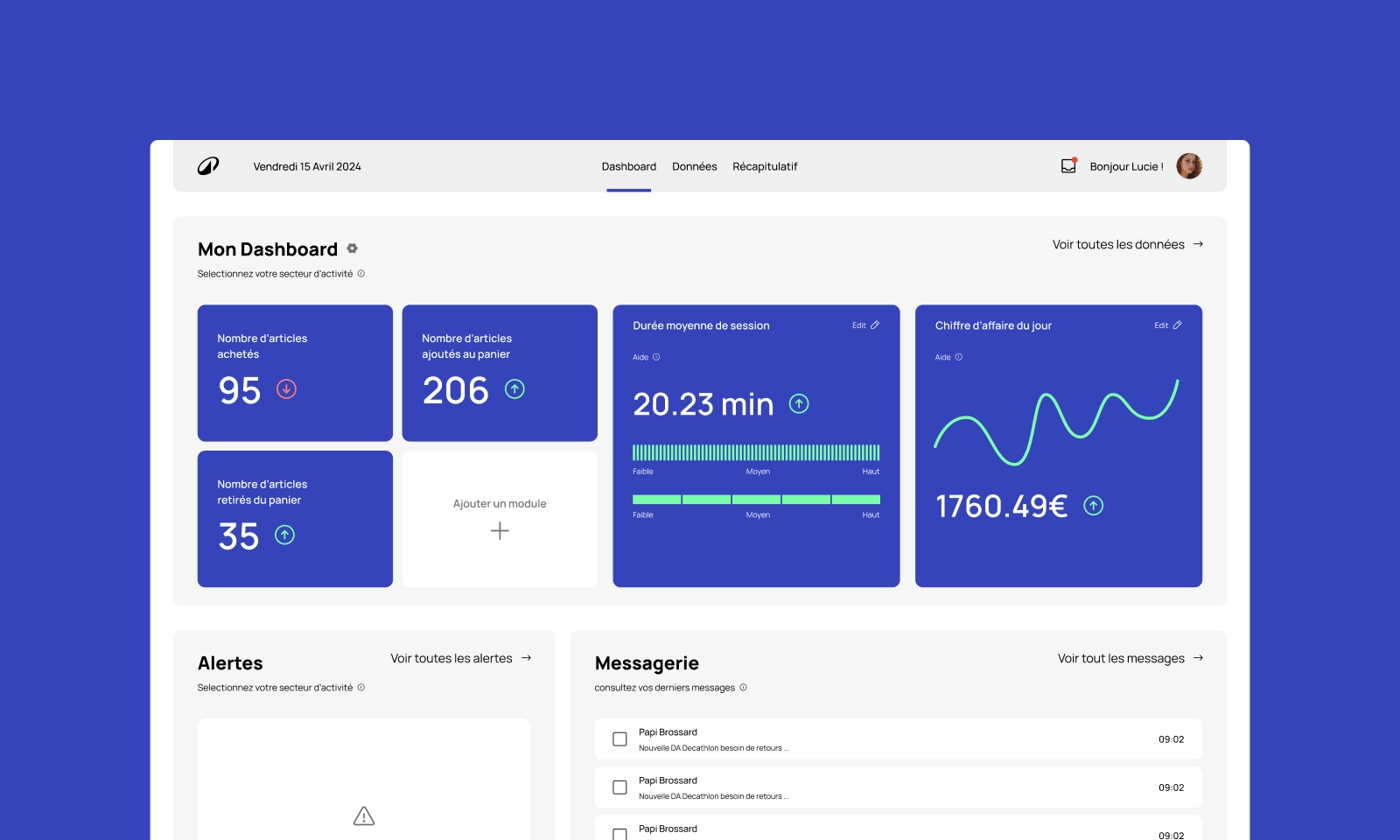Click the up-trend icon beside 20.23 min
This screenshot has width=1400, height=840.
[799, 403]
